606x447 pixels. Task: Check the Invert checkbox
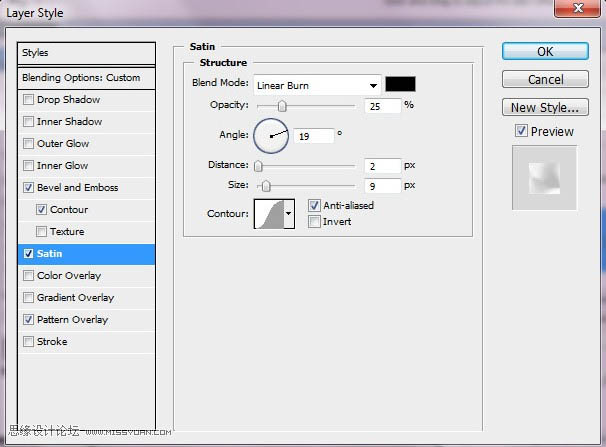(314, 222)
